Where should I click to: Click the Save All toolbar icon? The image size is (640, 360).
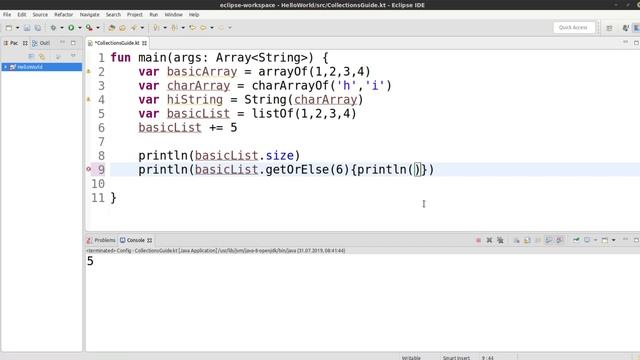pyautogui.click(x=38, y=28)
